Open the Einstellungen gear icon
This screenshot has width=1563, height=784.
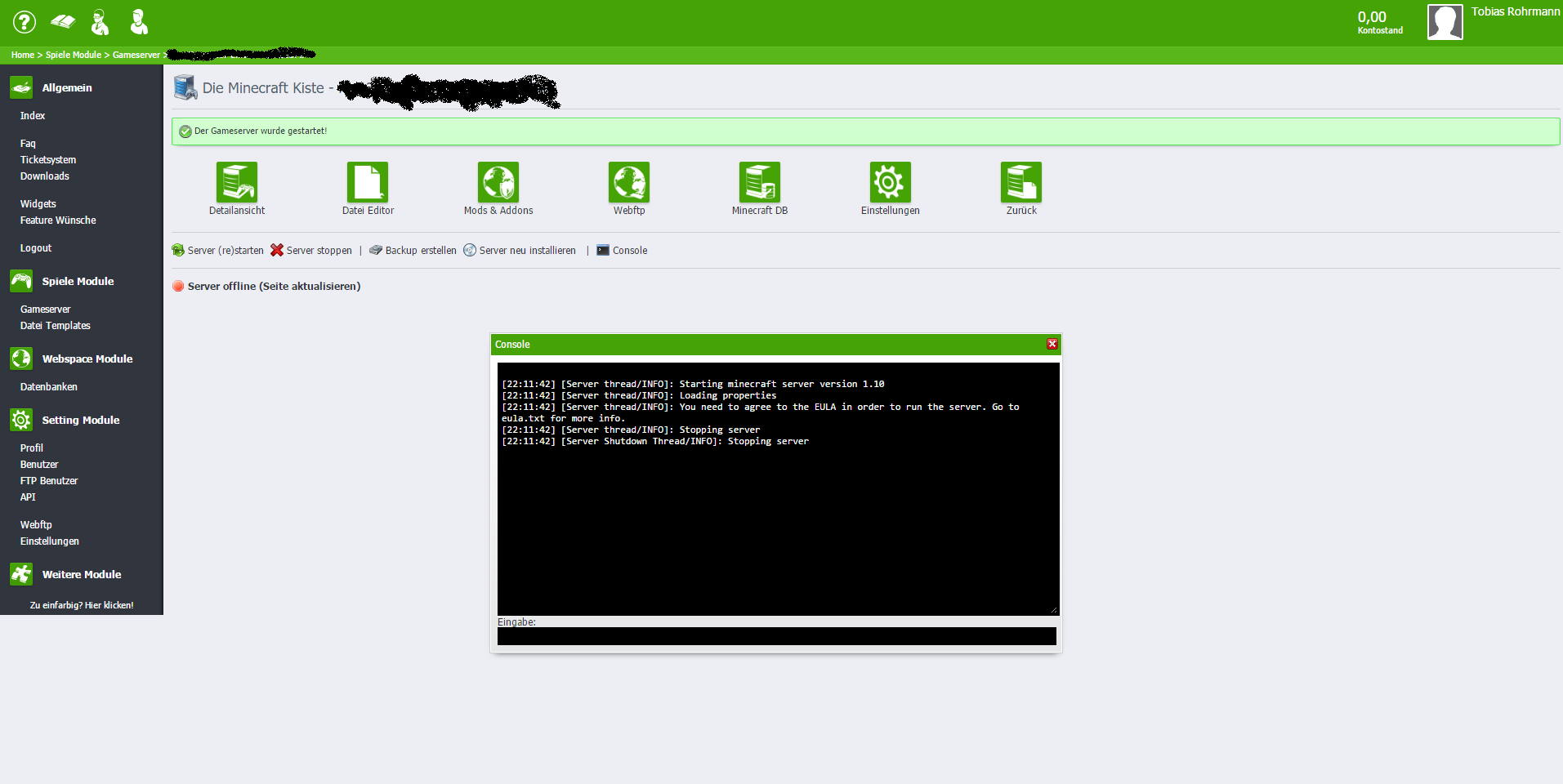coord(890,182)
